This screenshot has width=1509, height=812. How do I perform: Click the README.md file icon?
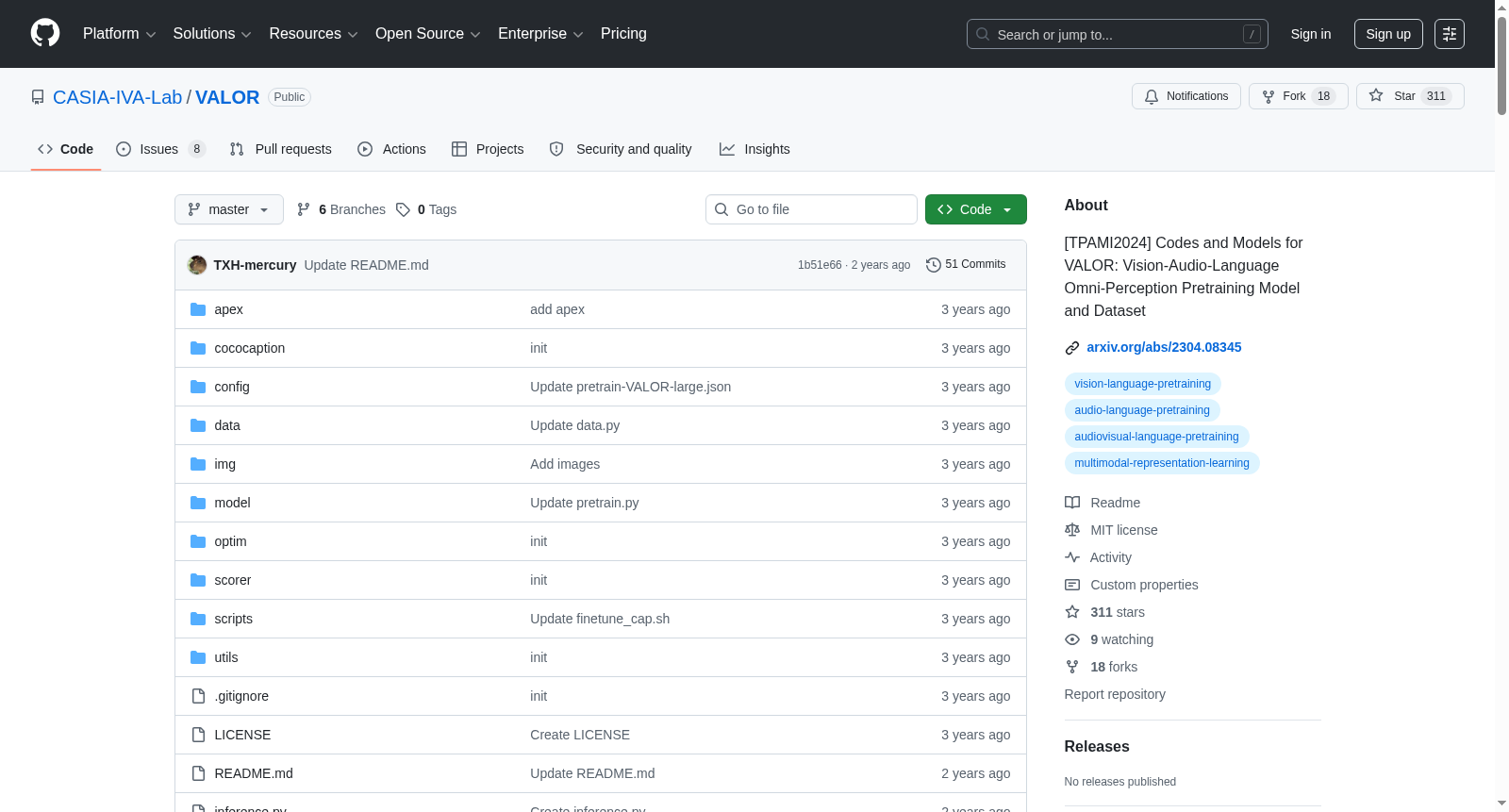(x=198, y=773)
